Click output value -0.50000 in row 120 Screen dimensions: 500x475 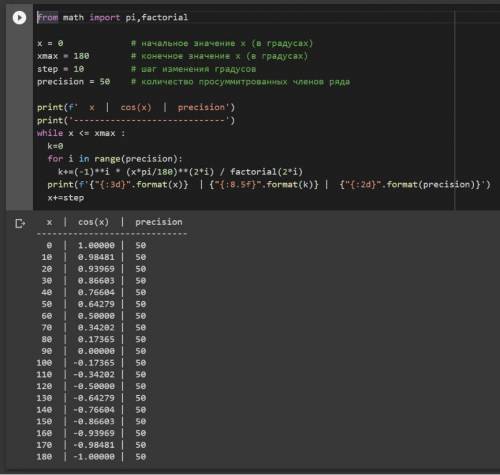pyautogui.click(x=94, y=386)
